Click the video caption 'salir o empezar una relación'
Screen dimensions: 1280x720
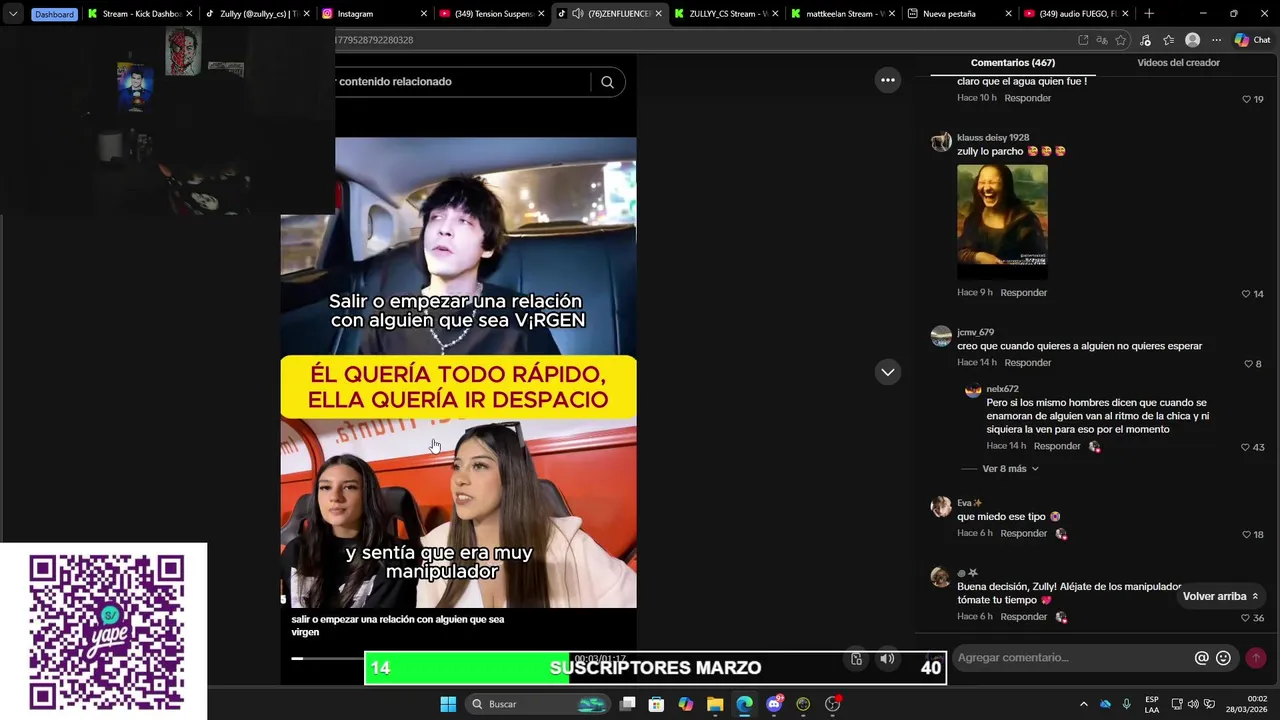tap(398, 626)
